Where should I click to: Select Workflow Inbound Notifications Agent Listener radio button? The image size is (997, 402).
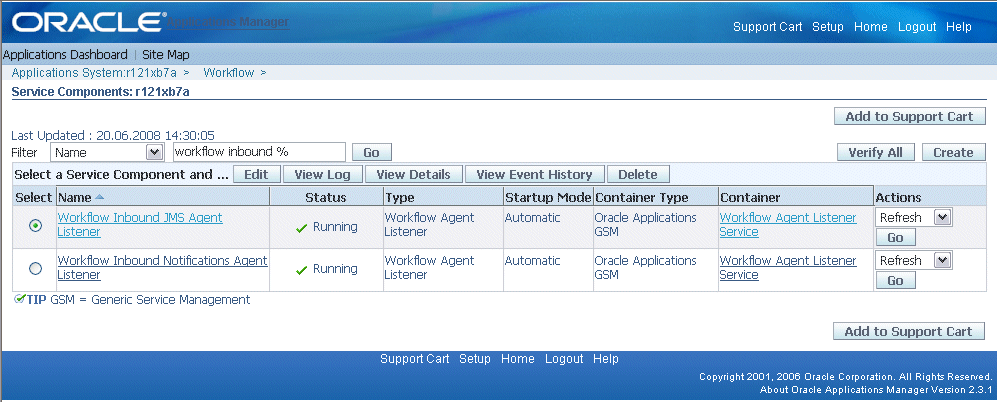(x=36, y=268)
